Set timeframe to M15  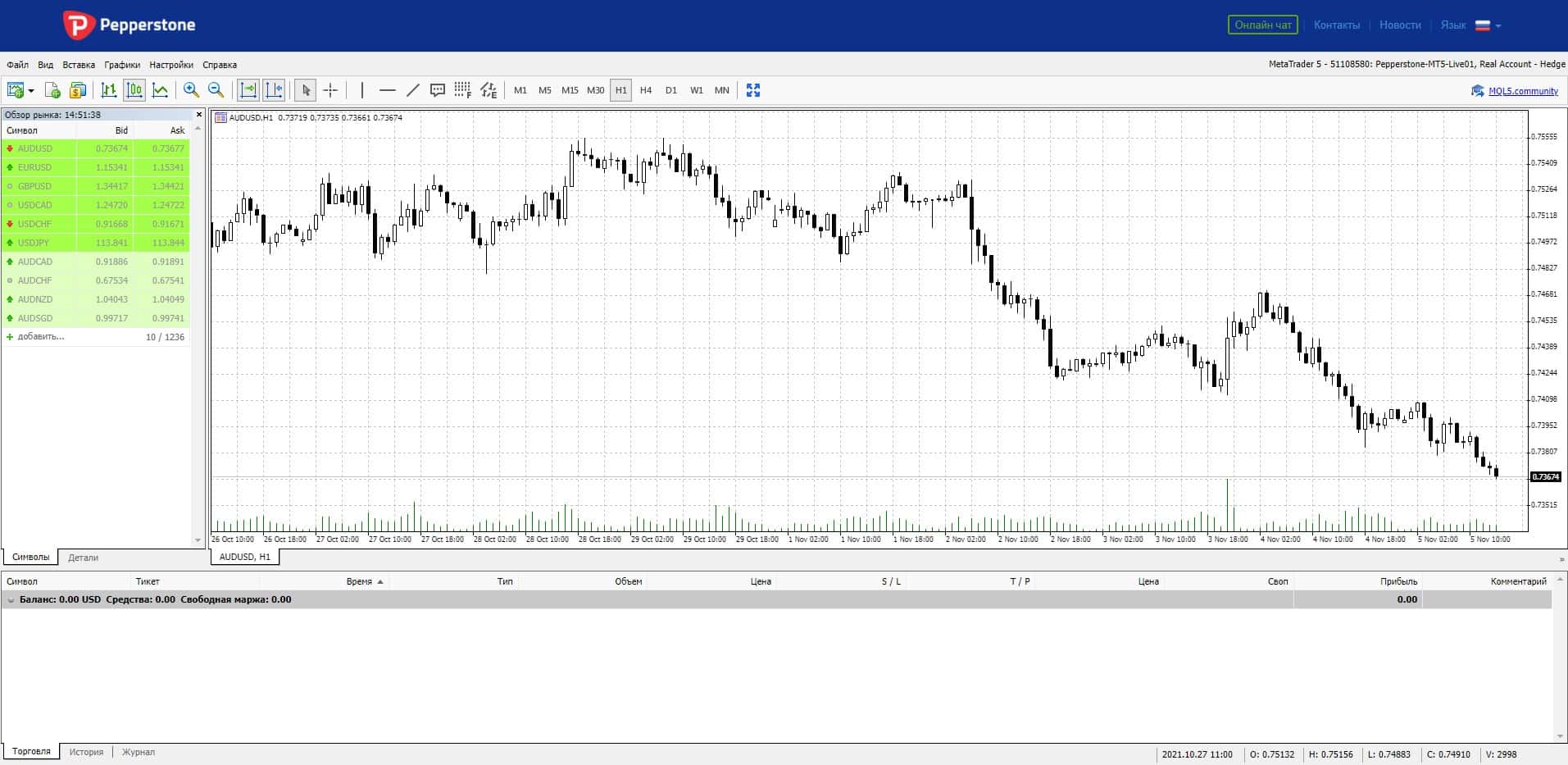(x=570, y=90)
